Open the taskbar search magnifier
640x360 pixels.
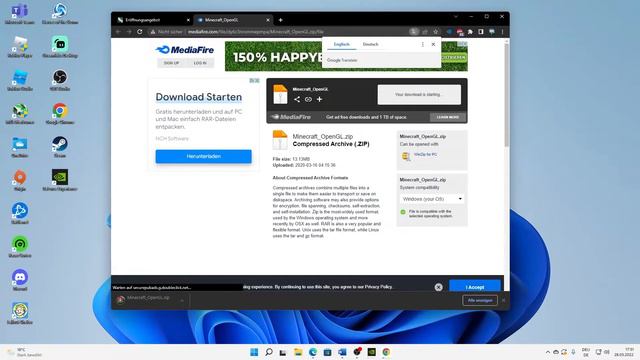coord(269,352)
